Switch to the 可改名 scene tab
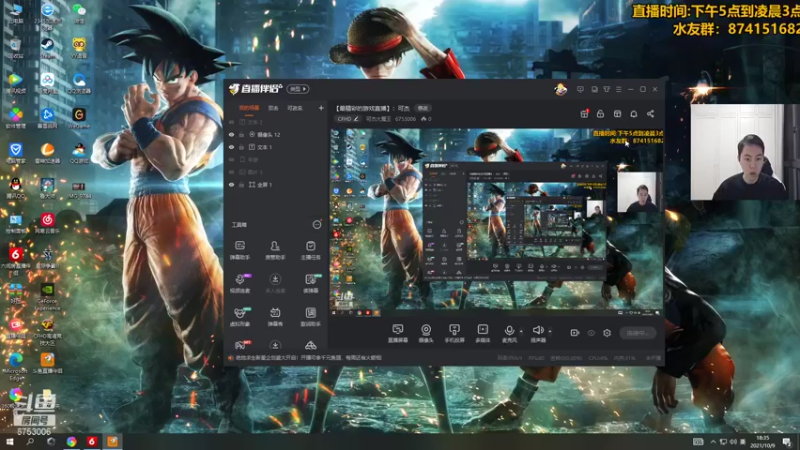The width and height of the screenshot is (800, 450). coord(295,108)
